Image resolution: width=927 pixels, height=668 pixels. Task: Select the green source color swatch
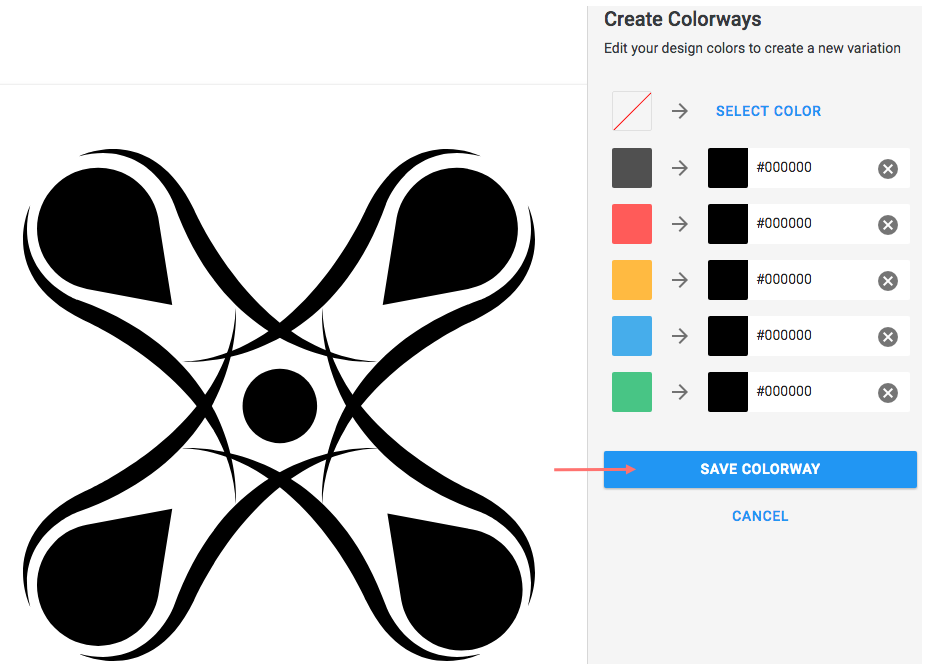[631, 391]
